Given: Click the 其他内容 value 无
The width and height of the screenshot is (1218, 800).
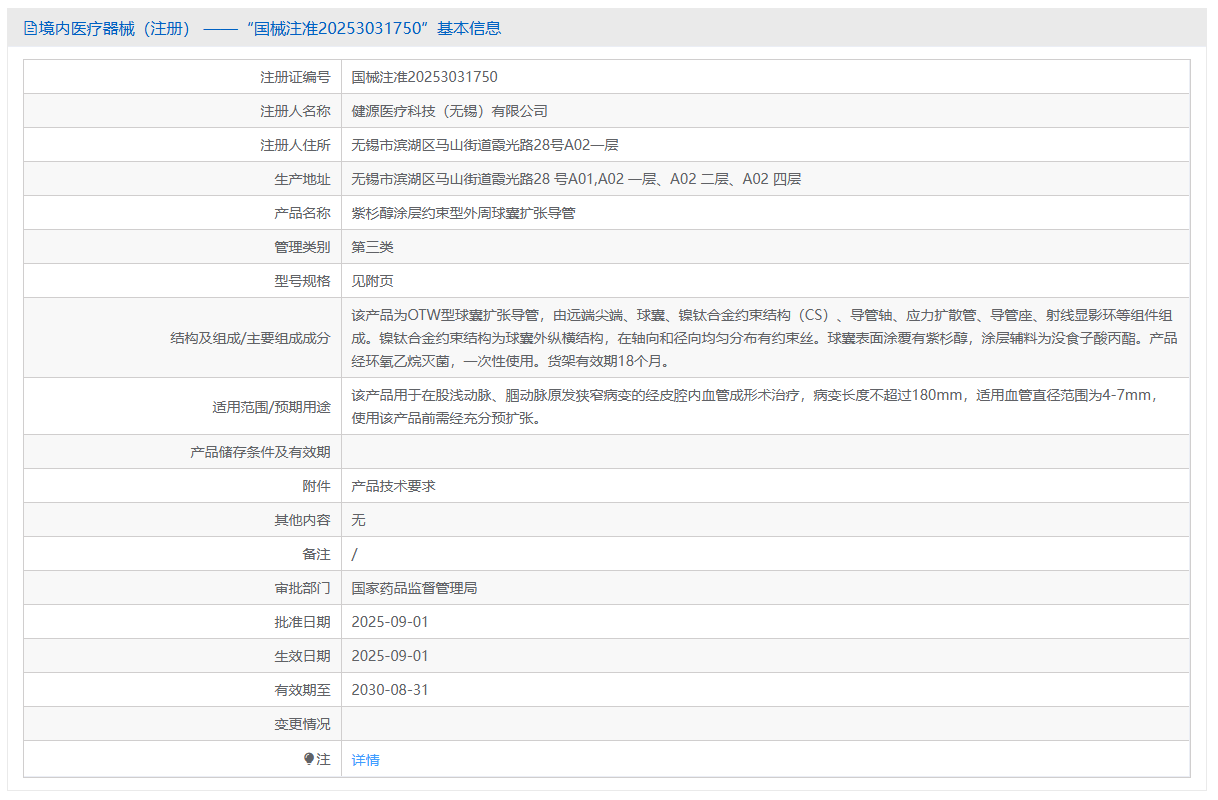Looking at the screenshot, I should click(359, 520).
